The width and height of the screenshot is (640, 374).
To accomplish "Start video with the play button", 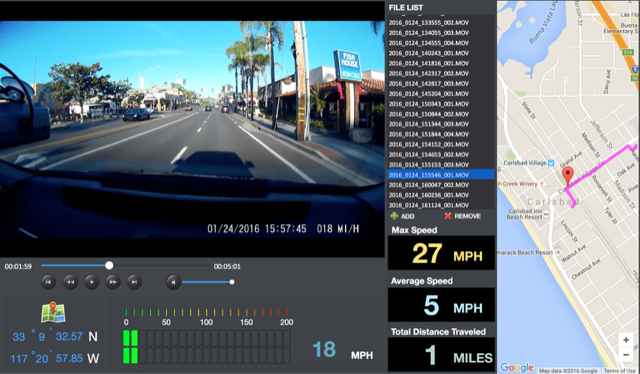I will (x=92, y=282).
